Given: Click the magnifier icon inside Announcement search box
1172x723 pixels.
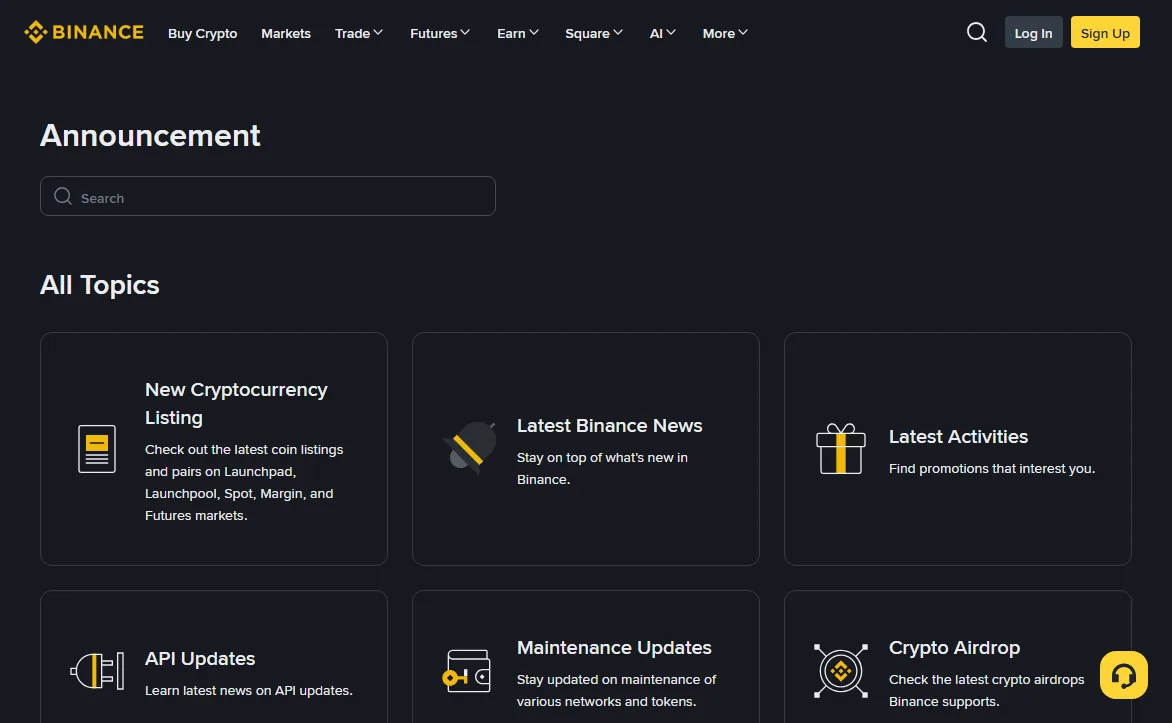Looking at the screenshot, I should point(63,196).
